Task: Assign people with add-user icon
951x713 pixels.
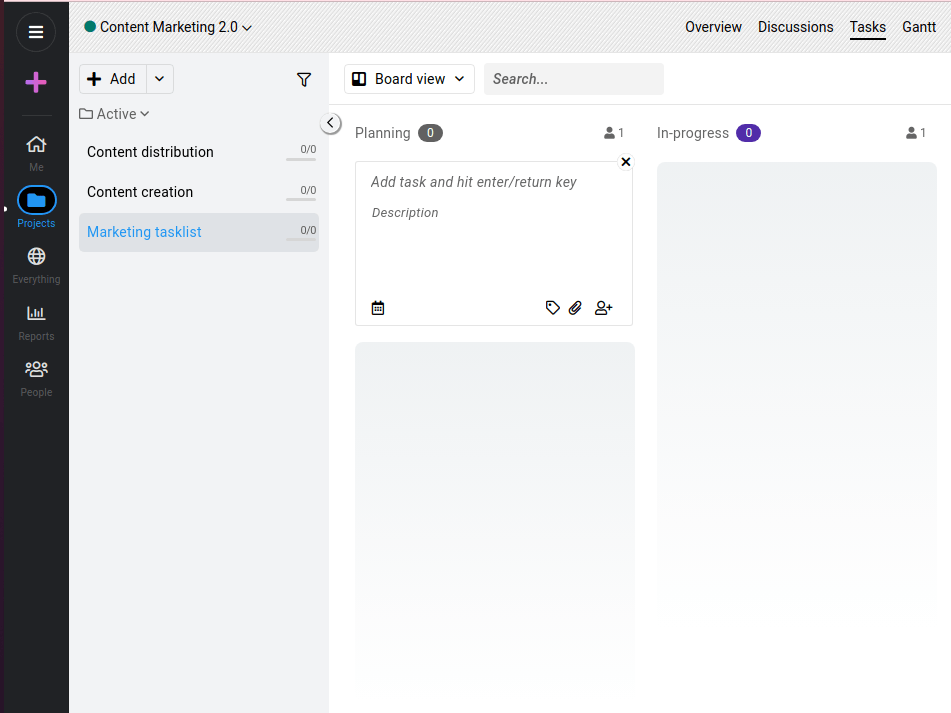Action: [603, 308]
